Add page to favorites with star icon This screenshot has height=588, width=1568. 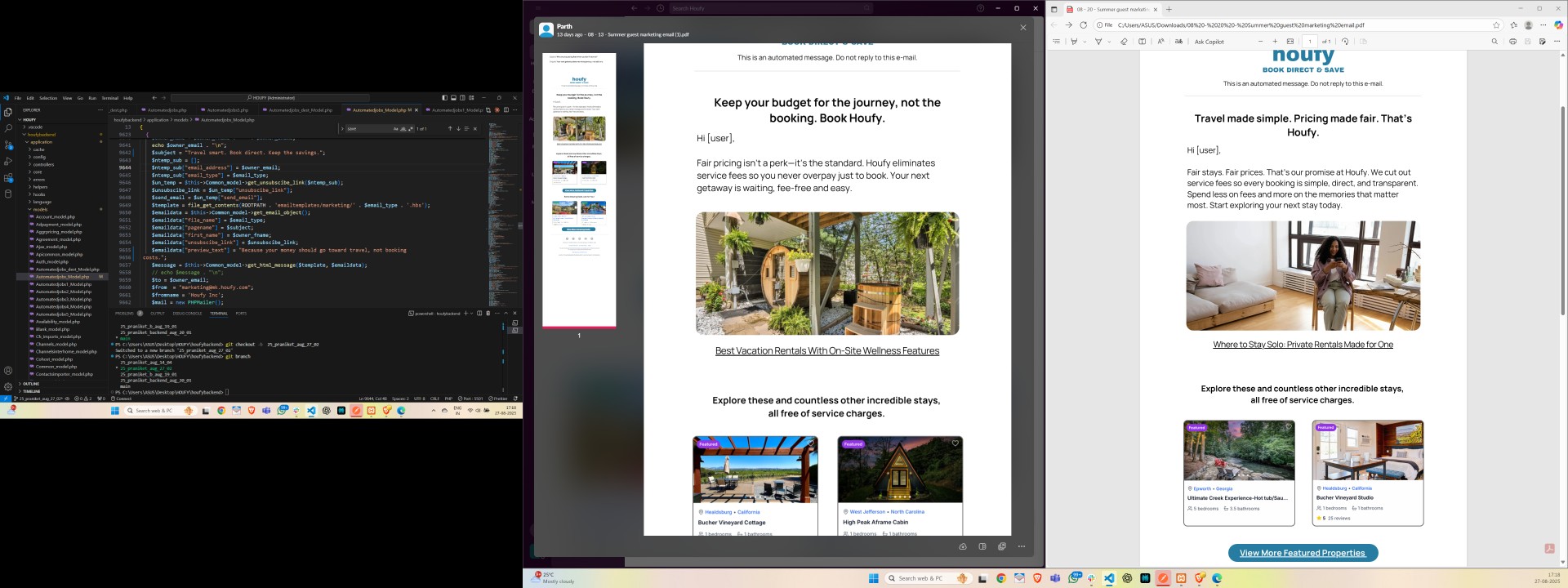[x=1496, y=25]
